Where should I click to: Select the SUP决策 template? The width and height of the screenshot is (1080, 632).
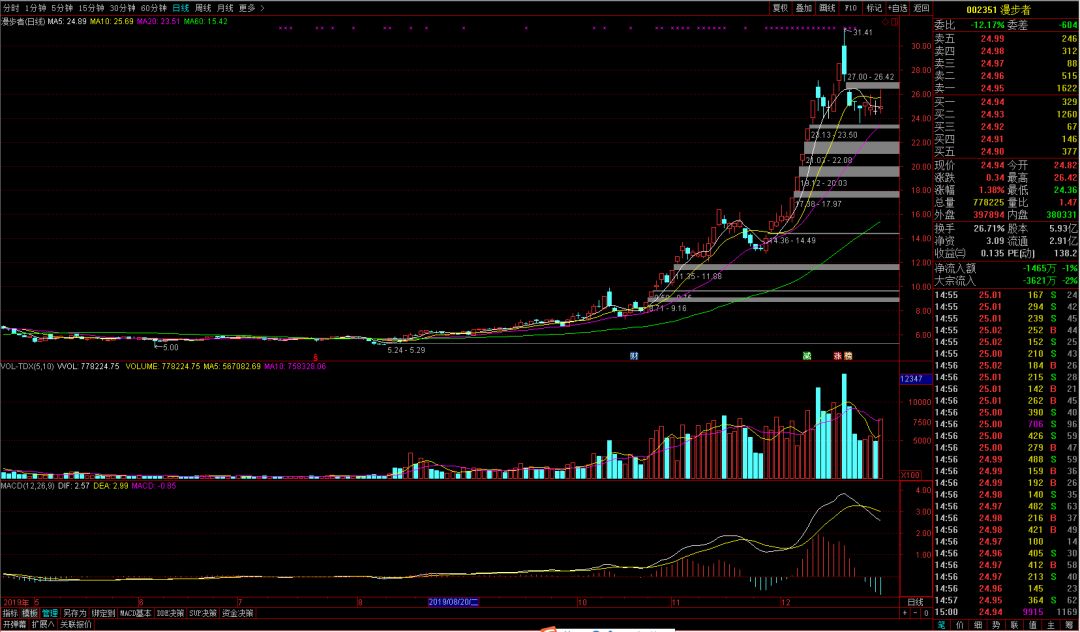click(203, 613)
